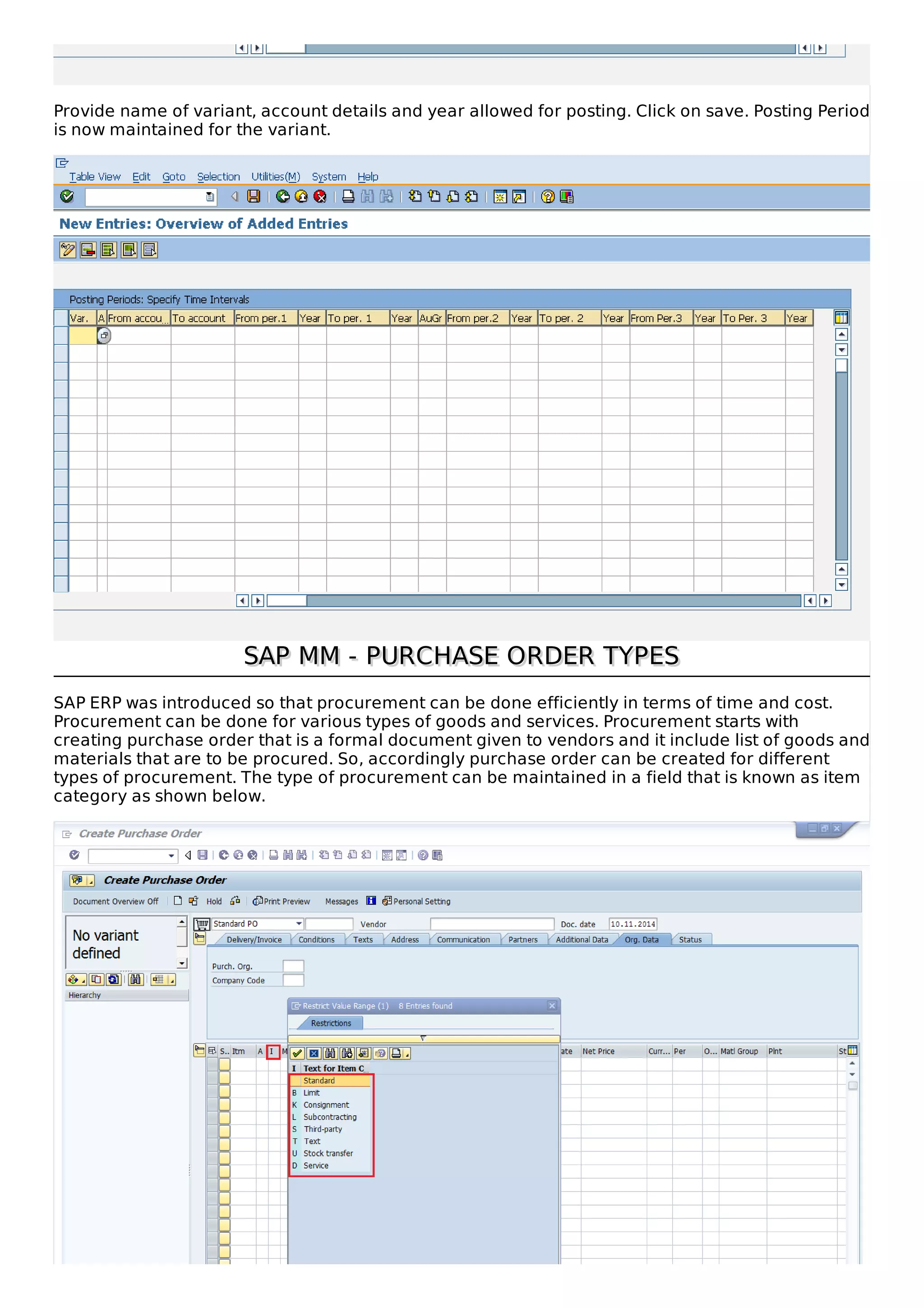
Task: Click the Messages button
Action: click(342, 901)
